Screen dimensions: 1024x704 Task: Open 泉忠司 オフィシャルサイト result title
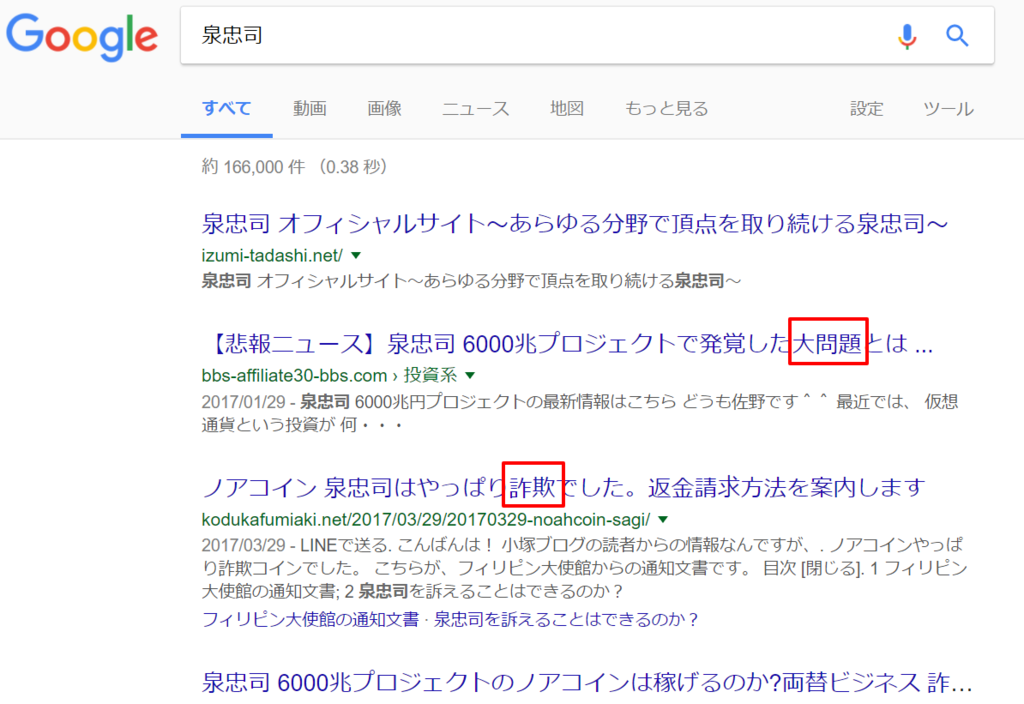575,224
